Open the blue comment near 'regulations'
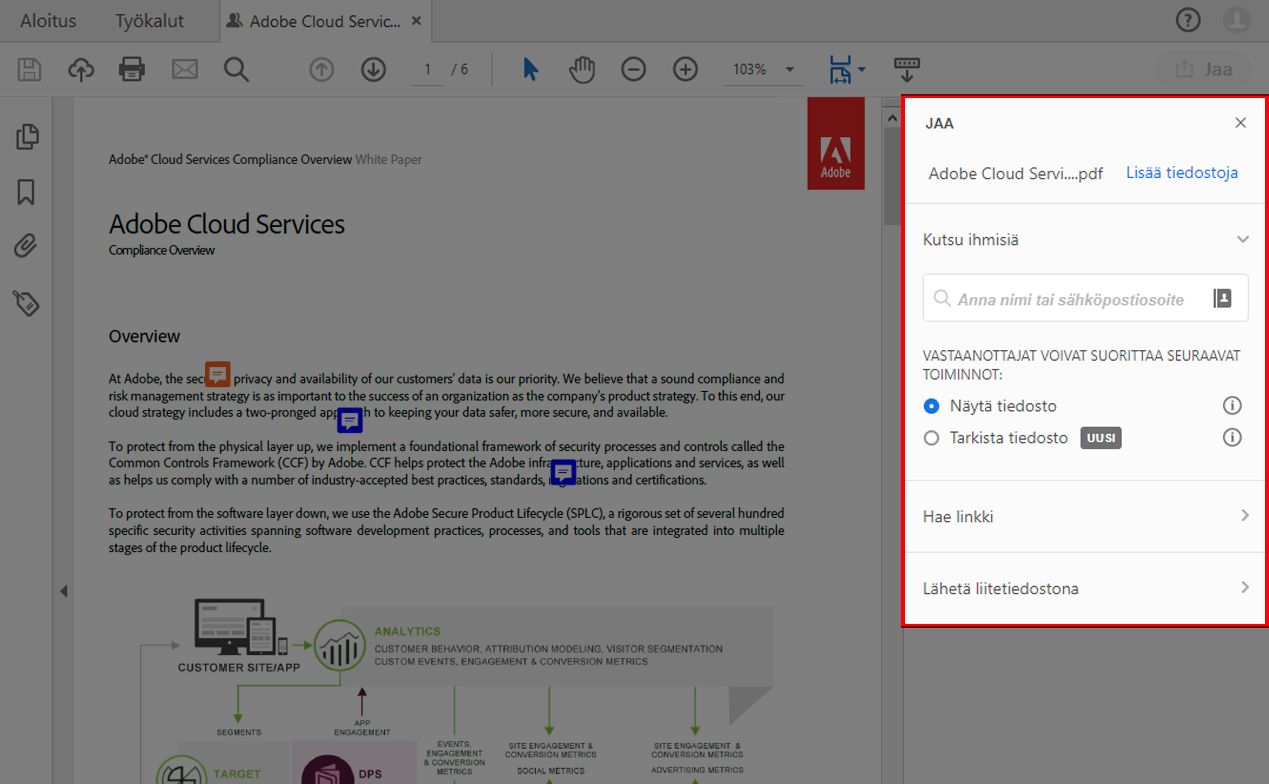Screen dimensions: 1269x784 coord(563,472)
